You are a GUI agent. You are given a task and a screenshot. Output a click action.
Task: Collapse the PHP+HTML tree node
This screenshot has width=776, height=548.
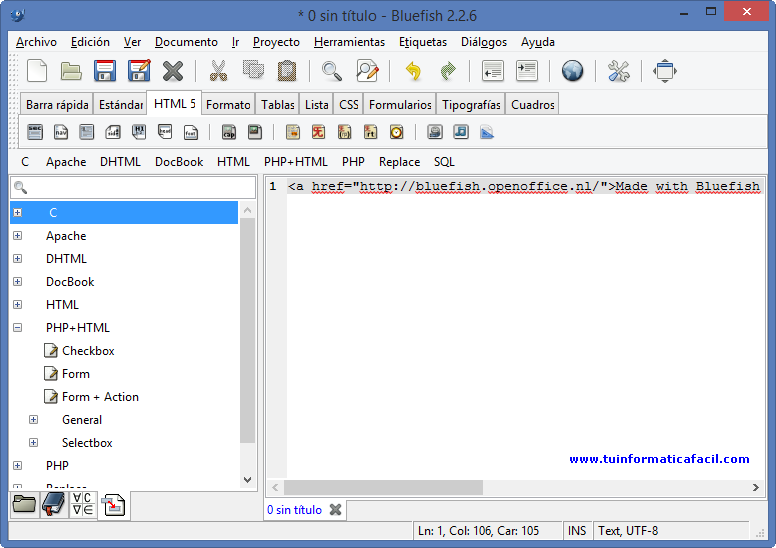(x=18, y=328)
